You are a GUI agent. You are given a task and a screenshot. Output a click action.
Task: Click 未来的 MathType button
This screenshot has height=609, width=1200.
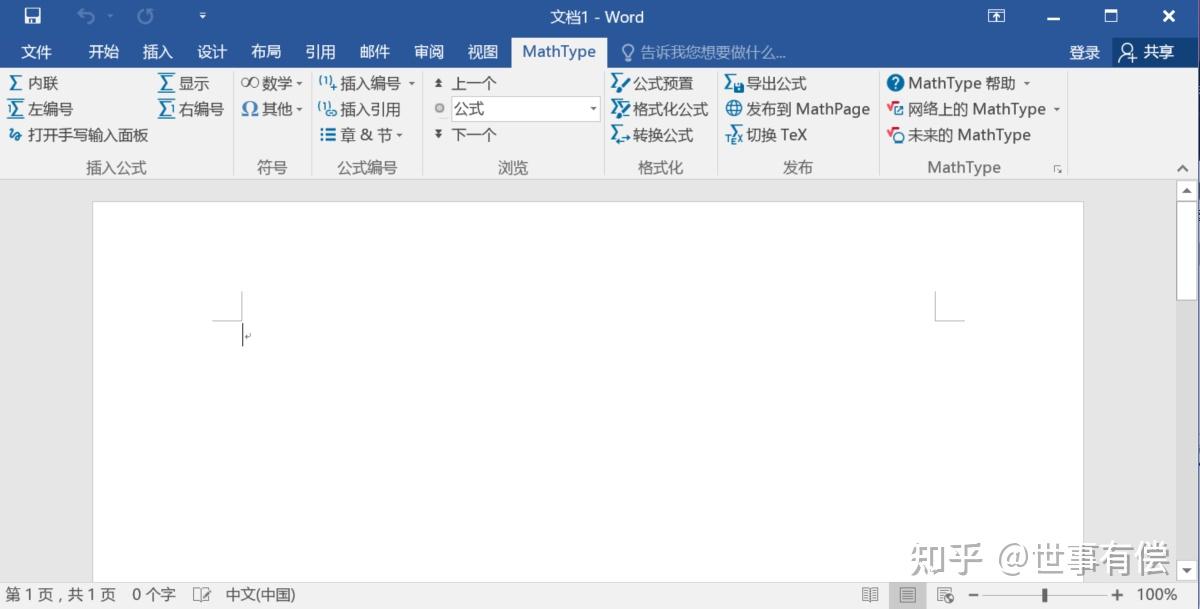[x=959, y=135]
